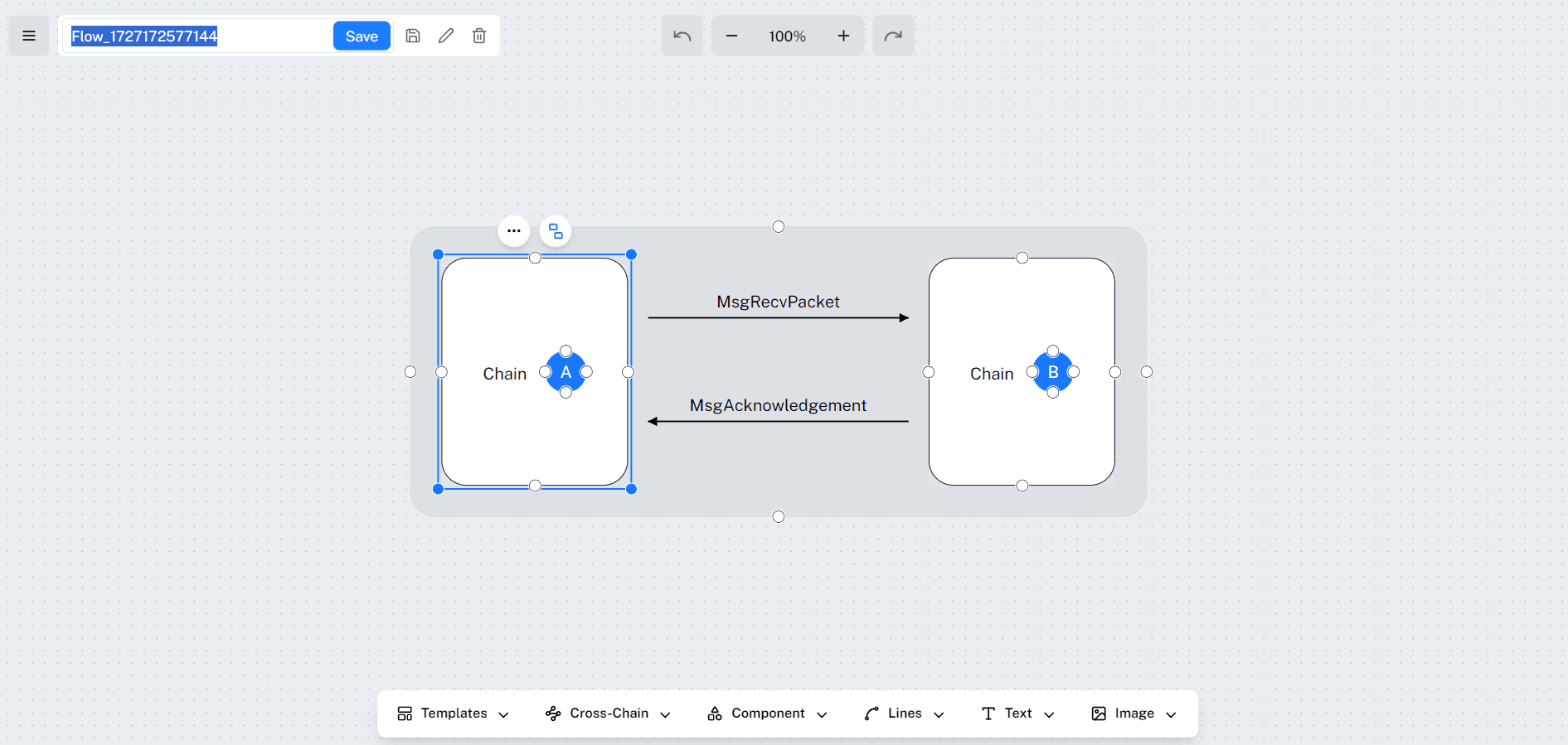This screenshot has height=745, width=1568.
Task: Click top connection port of Chain A box
Action: pos(535,258)
